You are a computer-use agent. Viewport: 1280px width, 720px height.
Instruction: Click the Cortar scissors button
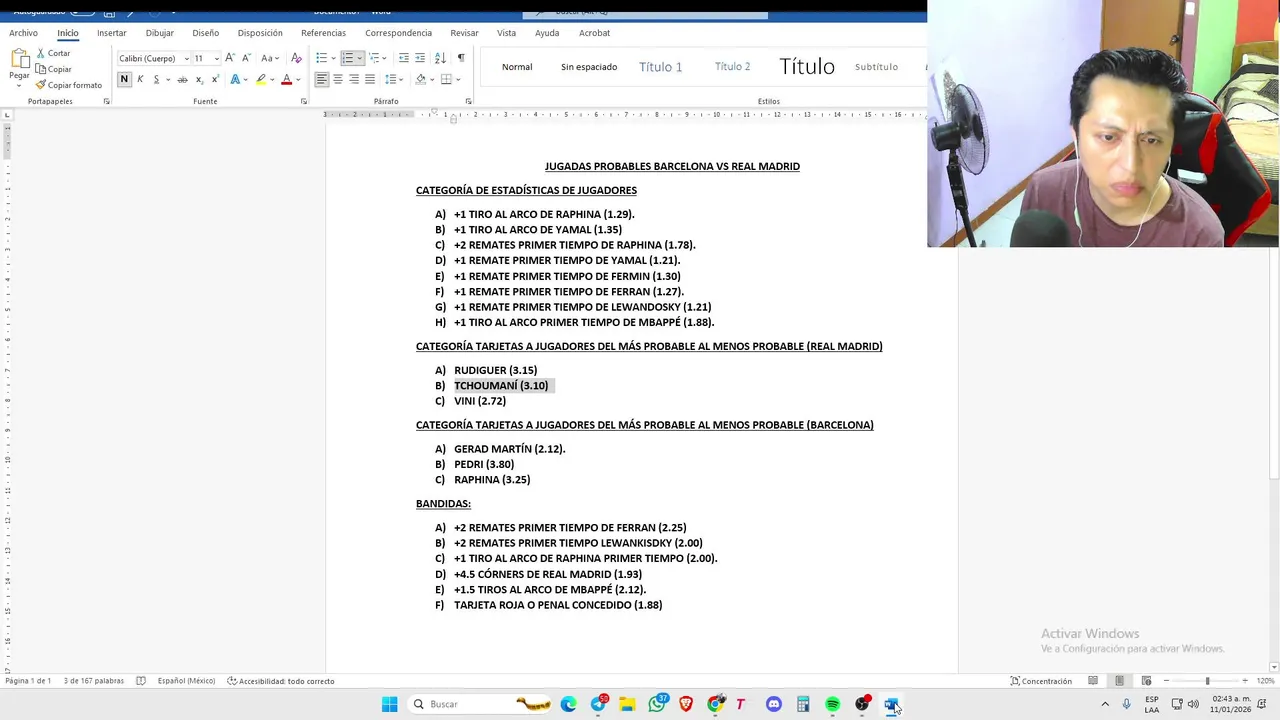click(53, 53)
